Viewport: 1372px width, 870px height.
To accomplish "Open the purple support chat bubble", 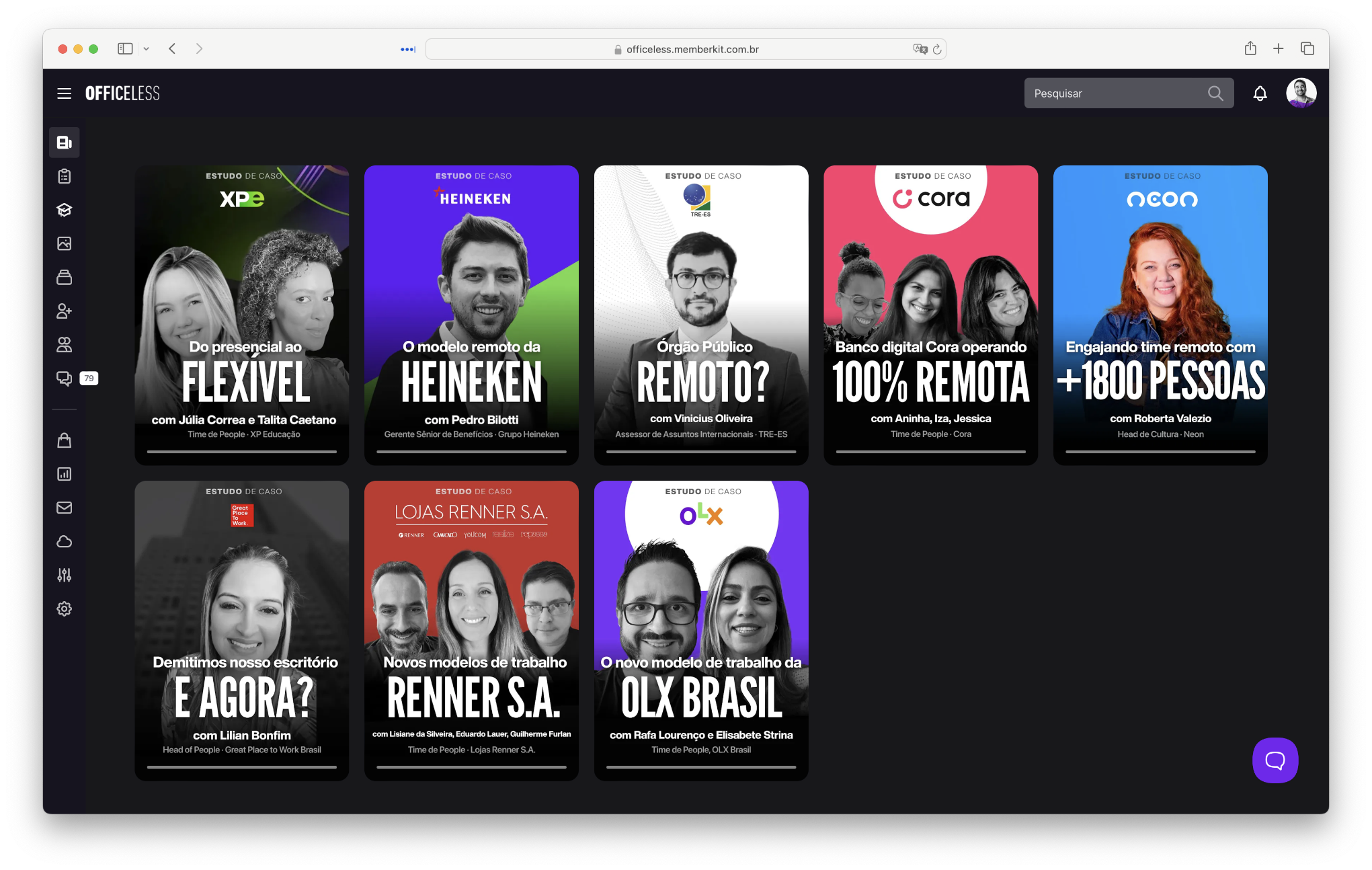I will pos(1275,760).
